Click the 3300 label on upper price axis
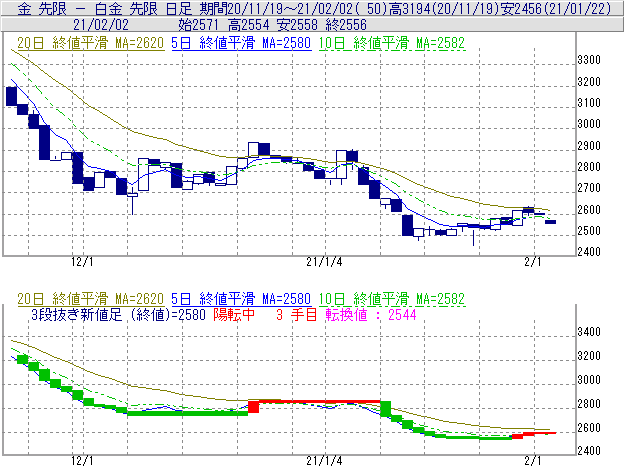624x473 pixels. click(589, 60)
